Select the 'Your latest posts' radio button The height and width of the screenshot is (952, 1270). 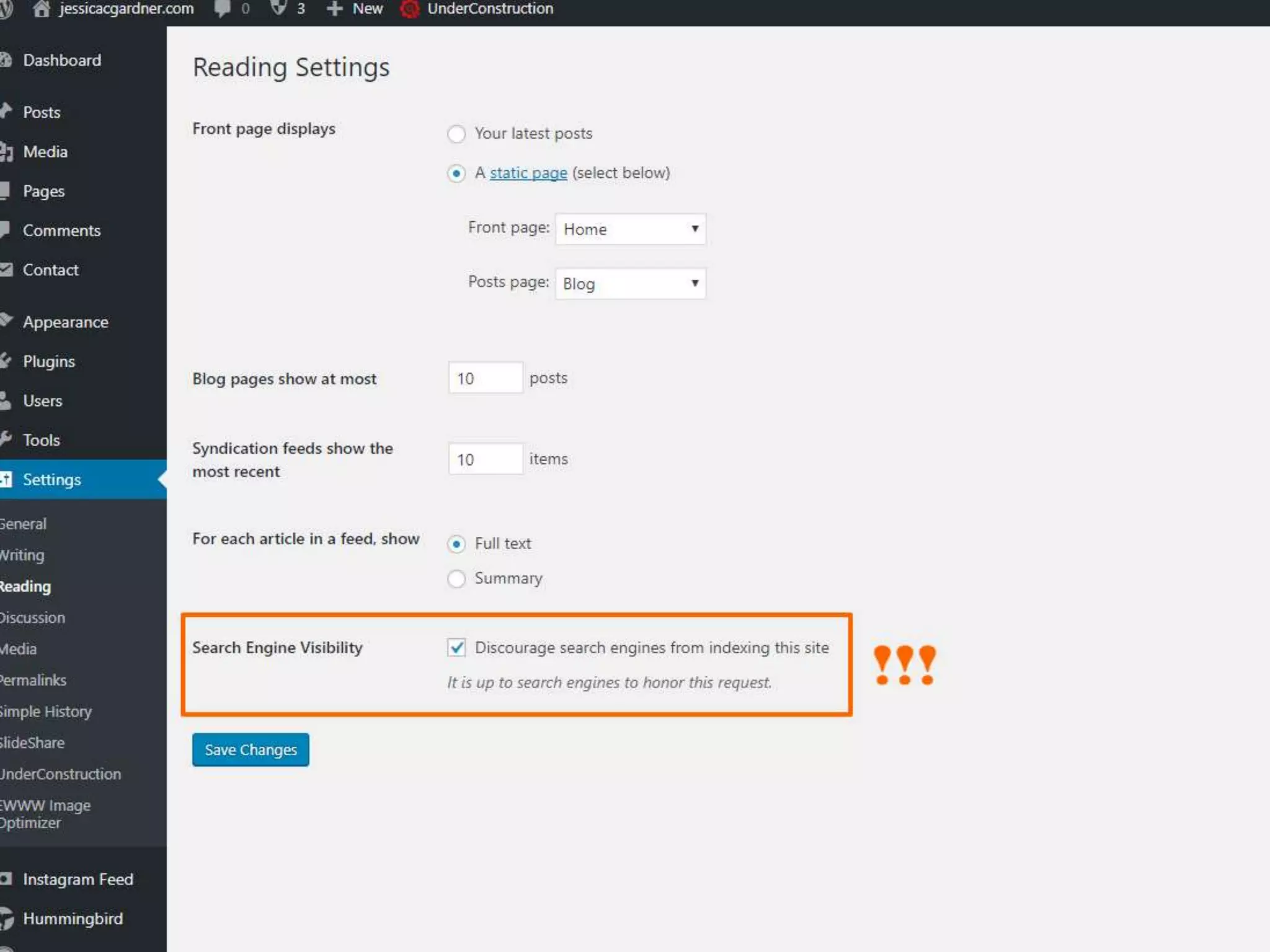pos(456,134)
